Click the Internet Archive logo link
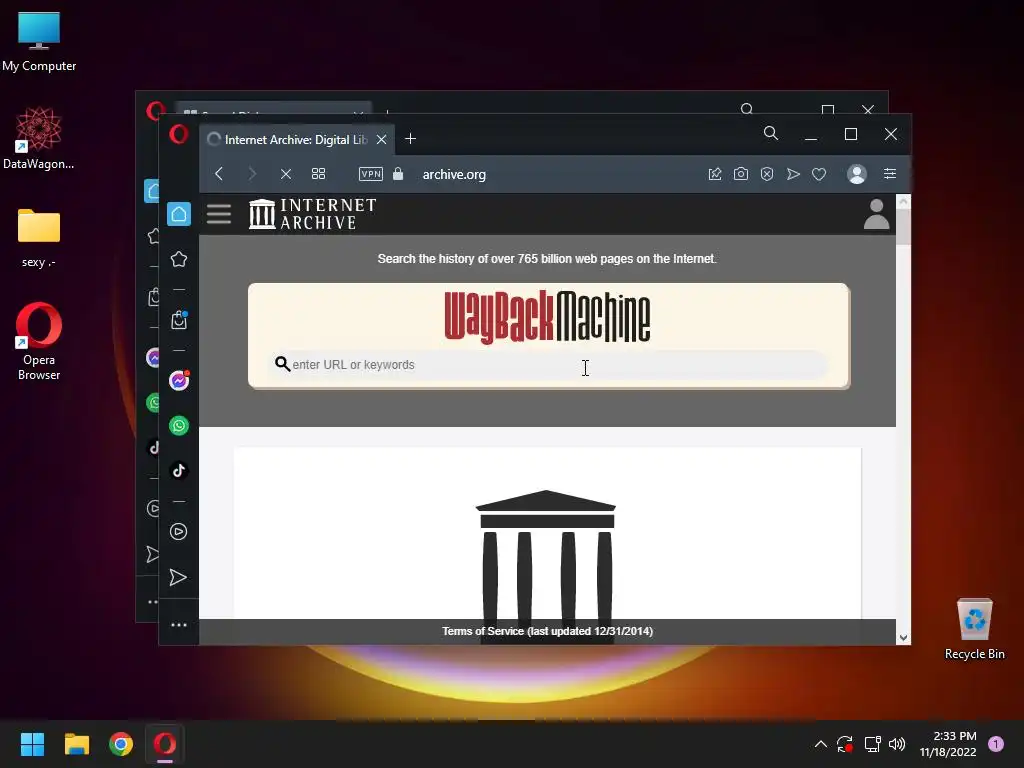Viewport: 1024px width, 768px height. point(312,214)
